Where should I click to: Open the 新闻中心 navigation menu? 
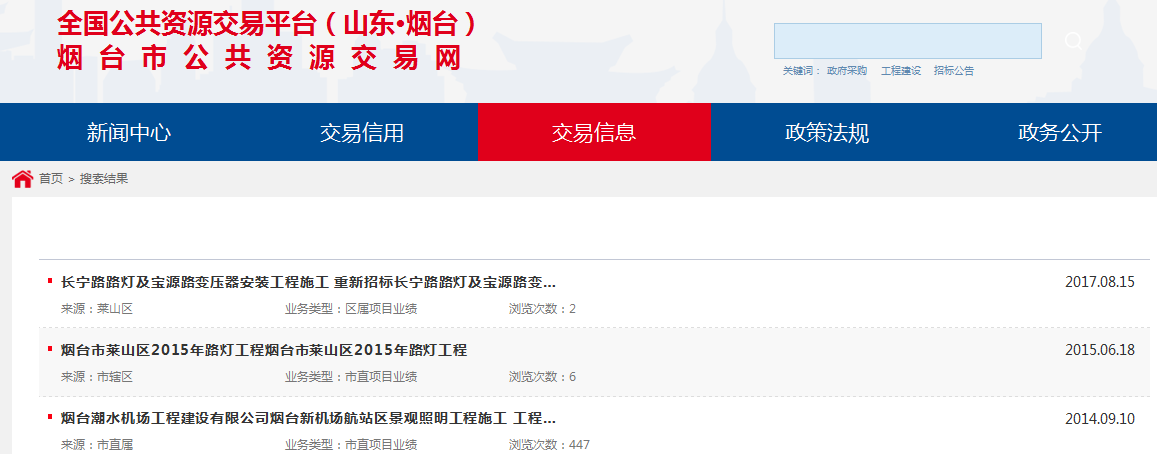129,133
